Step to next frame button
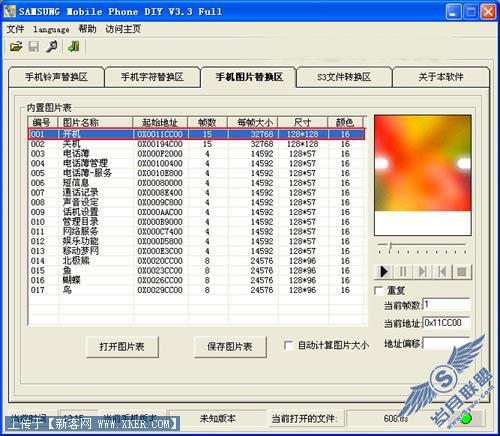This screenshot has height=436, width=500. coord(422,271)
